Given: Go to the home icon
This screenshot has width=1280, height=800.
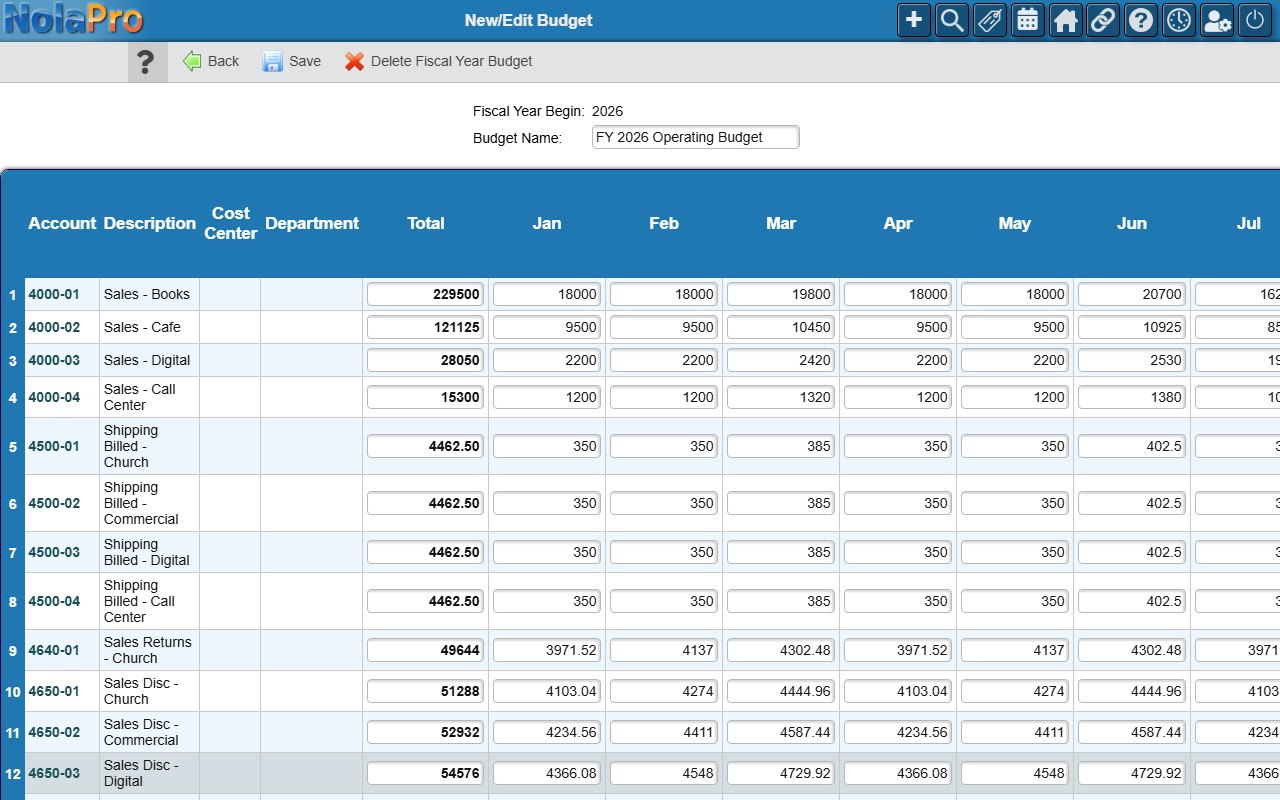Looking at the screenshot, I should click(x=1065, y=20).
